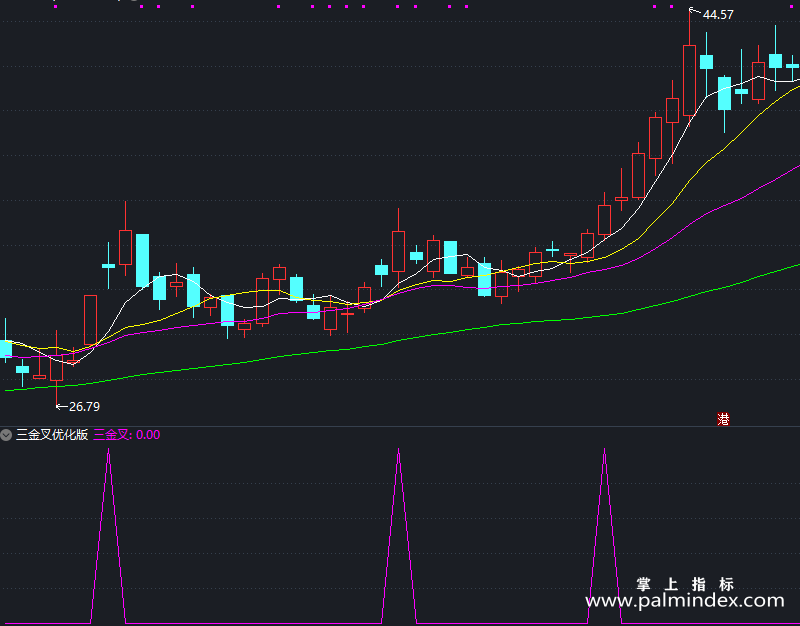Select the 三金叉优化版 indicator name

[52, 435]
